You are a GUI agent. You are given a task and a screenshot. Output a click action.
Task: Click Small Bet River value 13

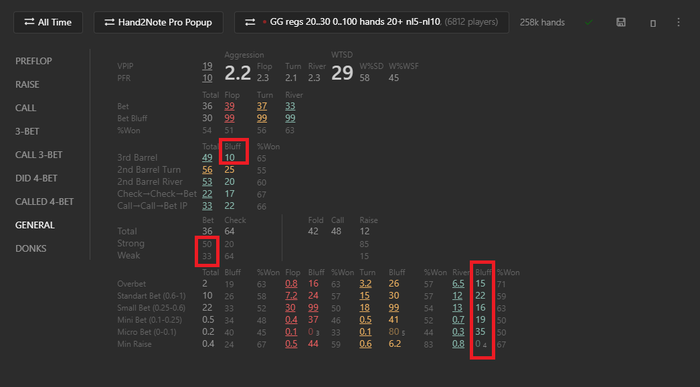point(457,308)
